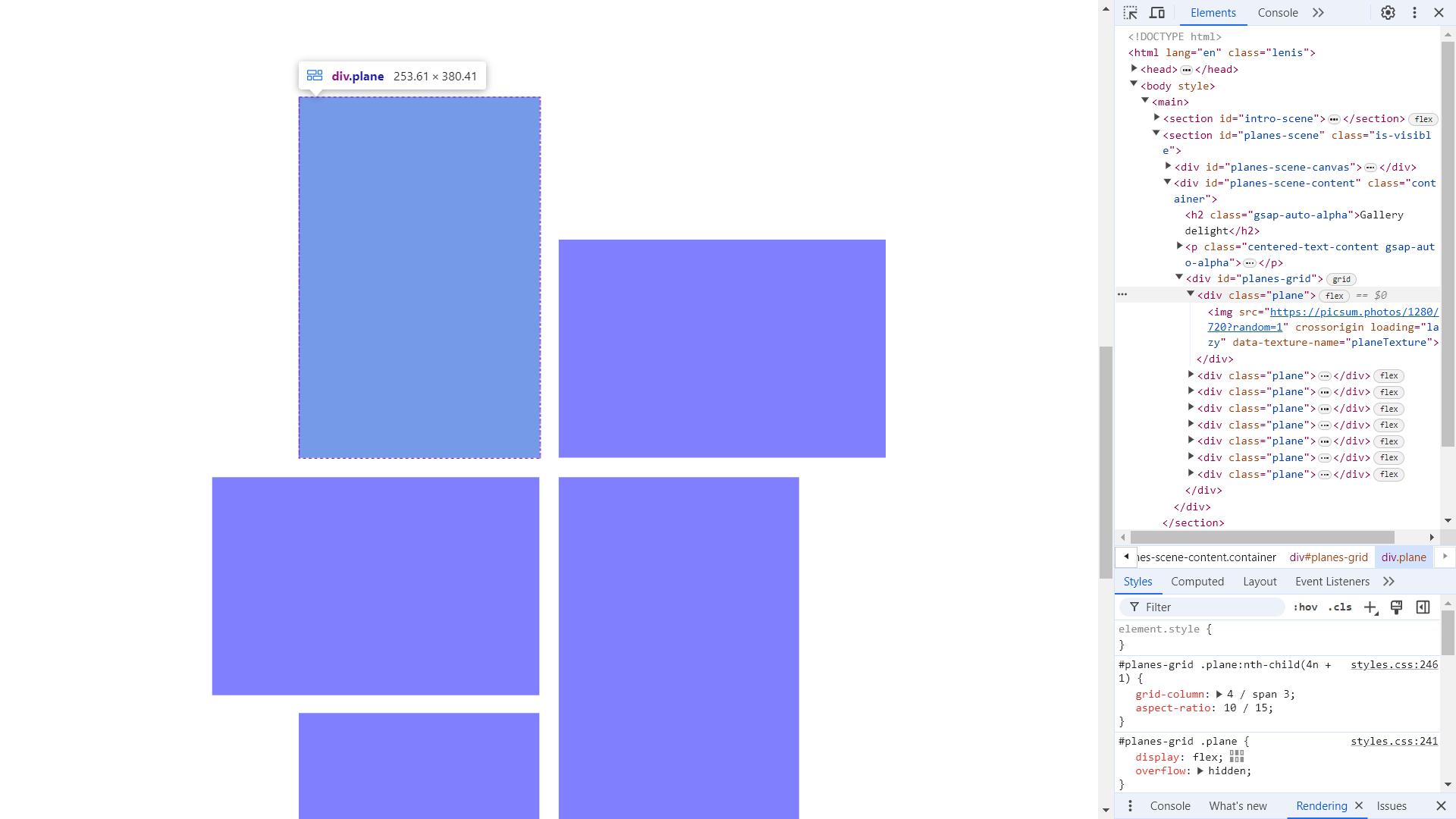Image resolution: width=1456 pixels, height=819 pixels.
Task: Collapse the planes-grid div node
Action: (x=1179, y=278)
